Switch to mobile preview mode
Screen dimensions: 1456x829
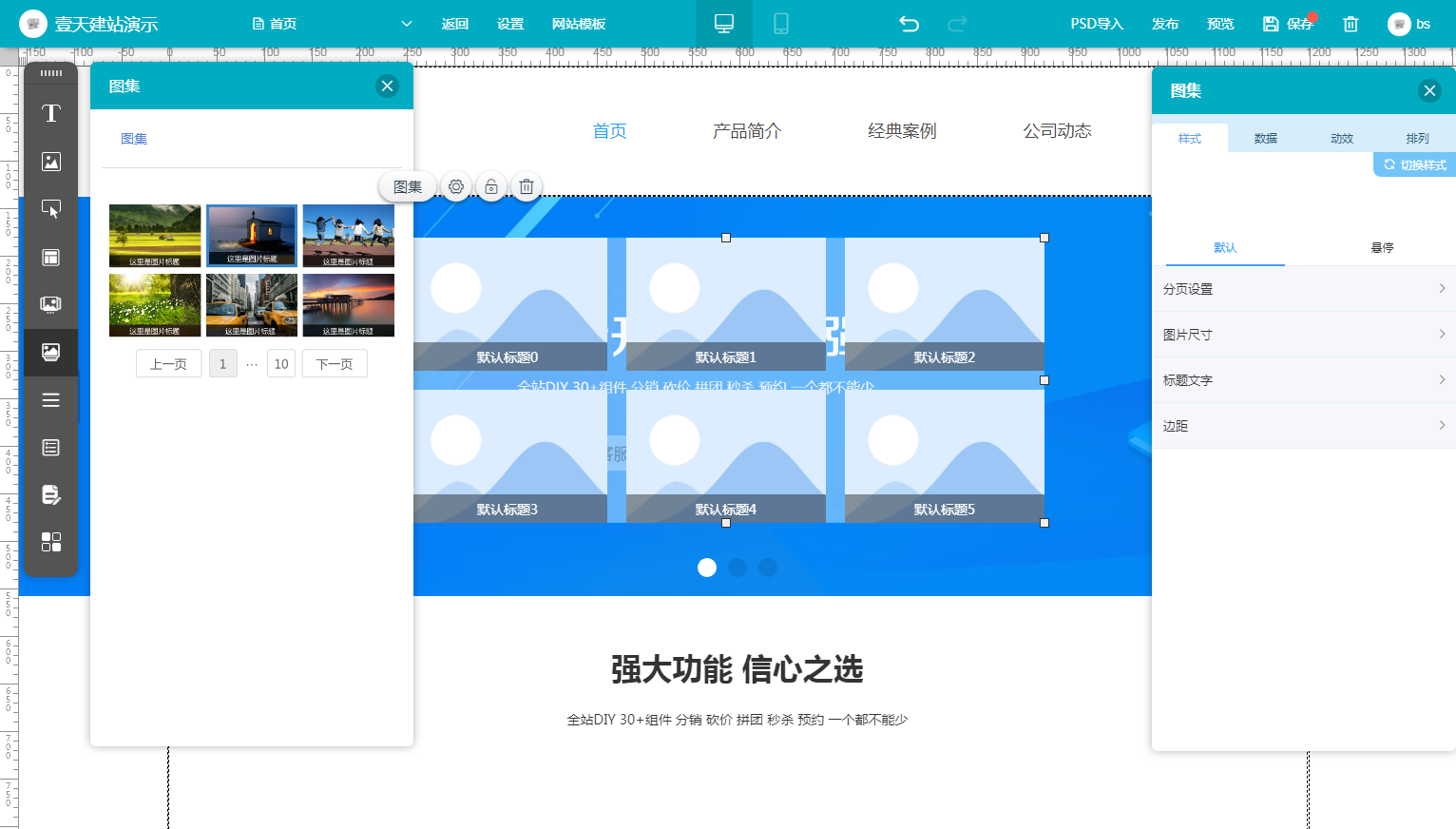[x=781, y=24]
